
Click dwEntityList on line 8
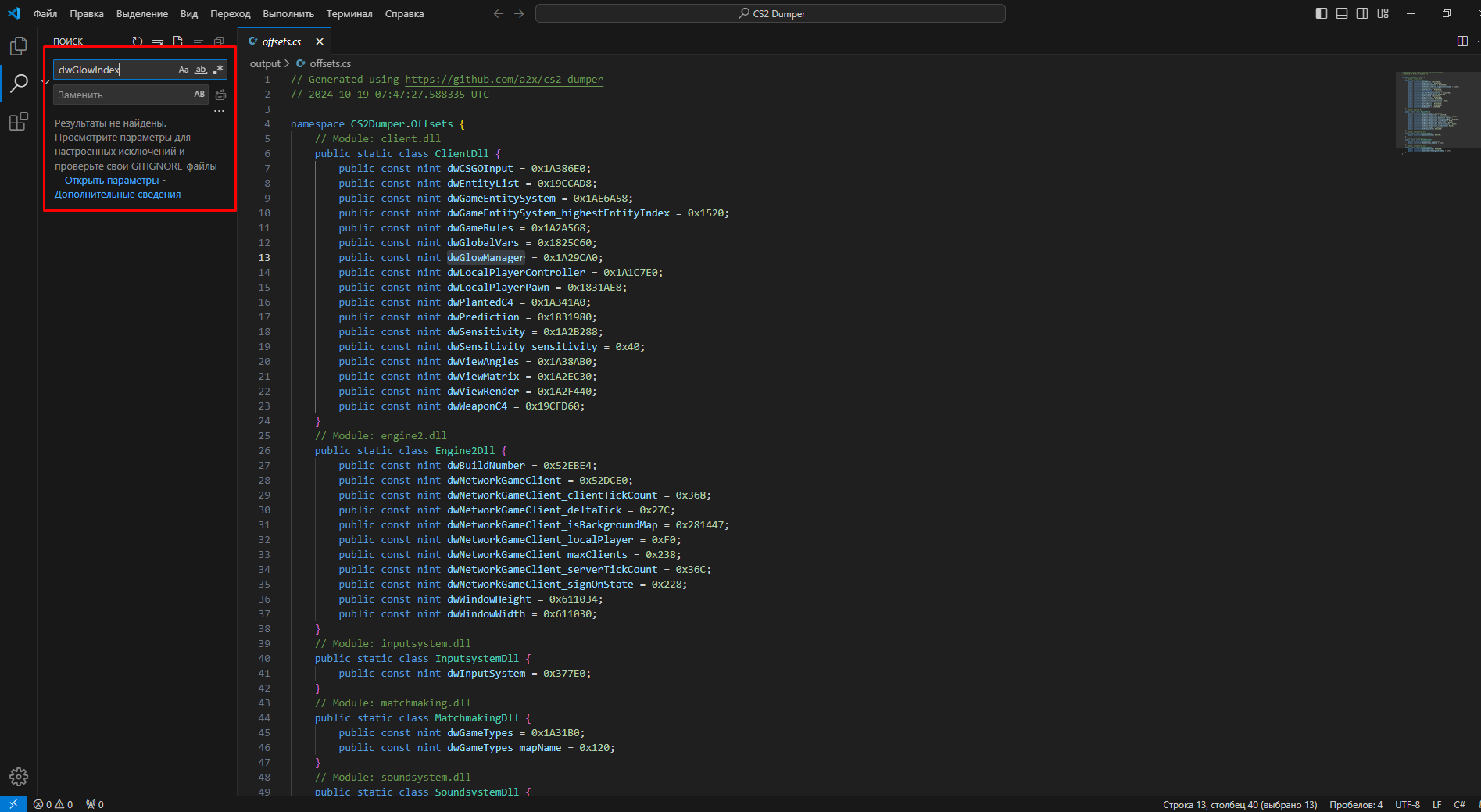click(483, 184)
